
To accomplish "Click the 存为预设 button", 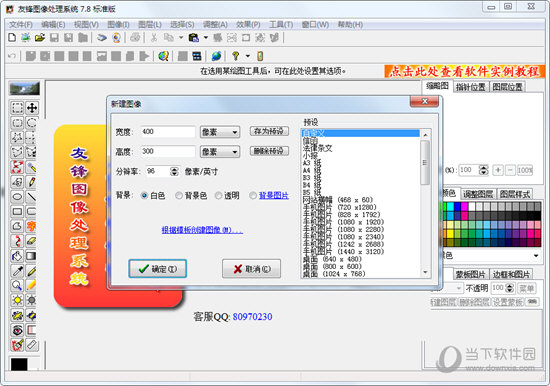I will coord(269,131).
